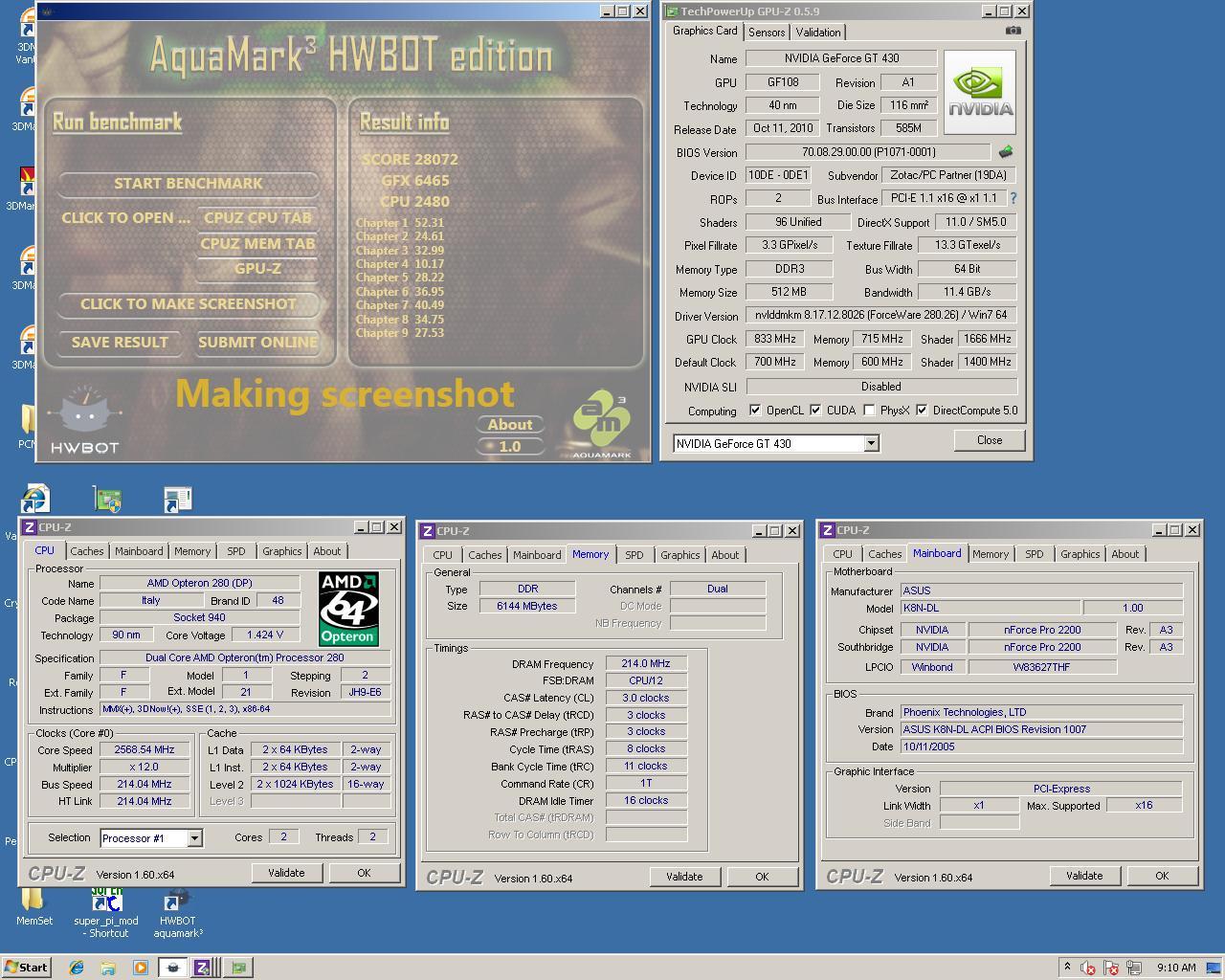This screenshot has width=1225, height=980.
Task: Click the GPU-Z Name field
Action: pos(841,58)
